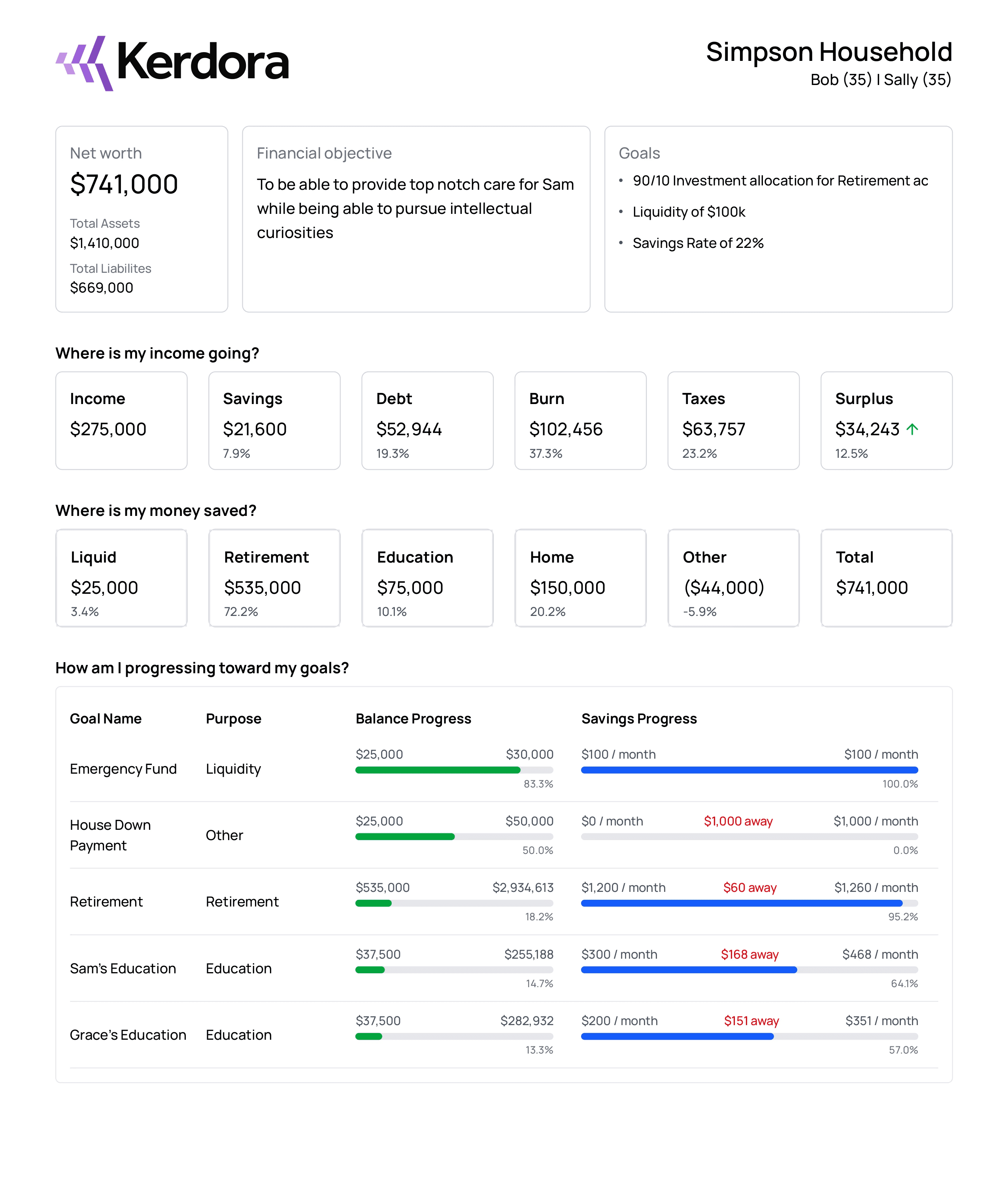The height and width of the screenshot is (1186, 1008).
Task: Open the Taxes summary card
Action: pos(733,421)
